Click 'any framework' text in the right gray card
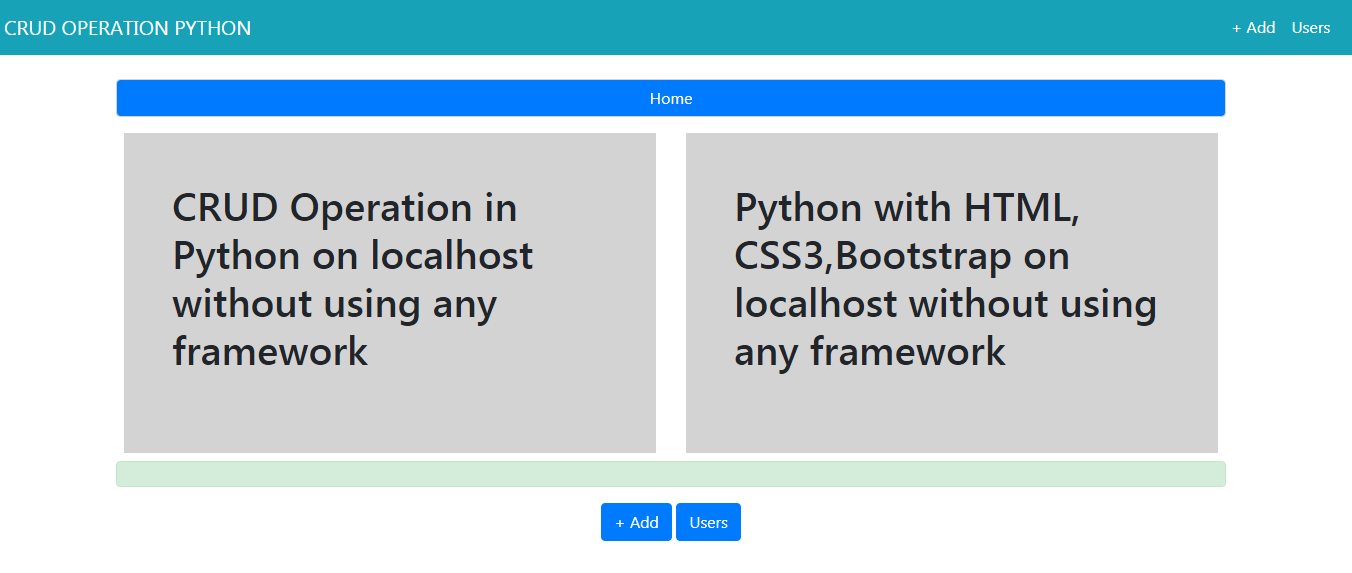 pos(870,351)
